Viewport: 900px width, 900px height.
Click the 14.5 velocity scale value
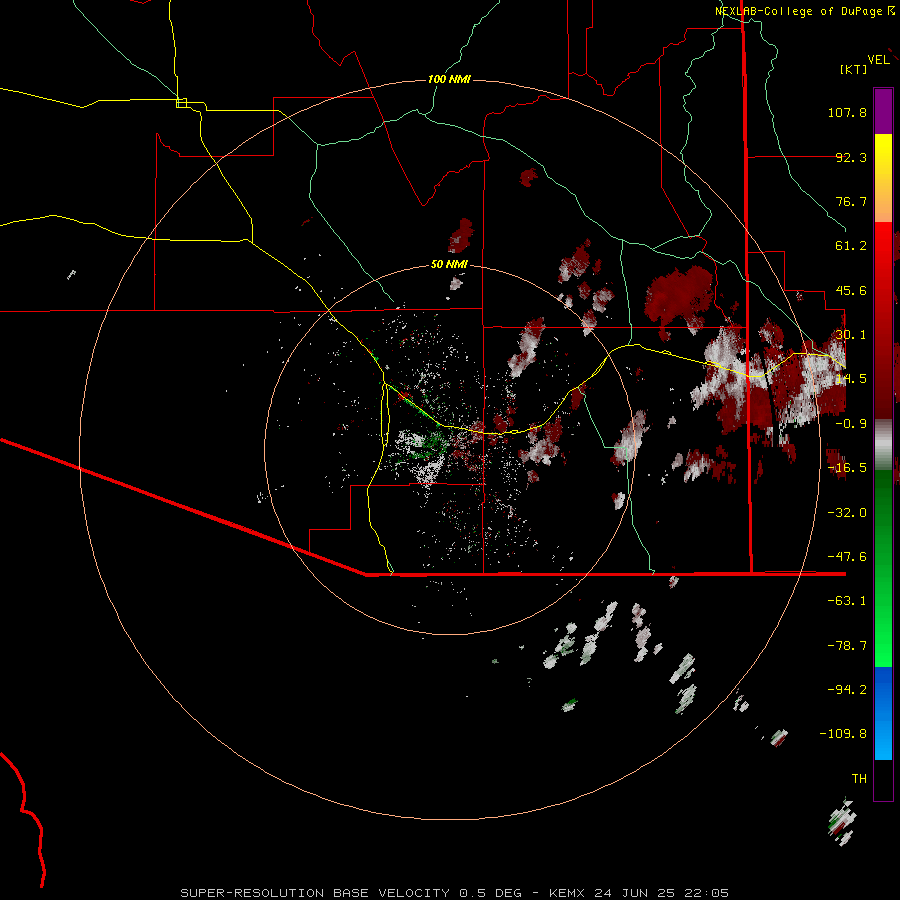pyautogui.click(x=851, y=379)
